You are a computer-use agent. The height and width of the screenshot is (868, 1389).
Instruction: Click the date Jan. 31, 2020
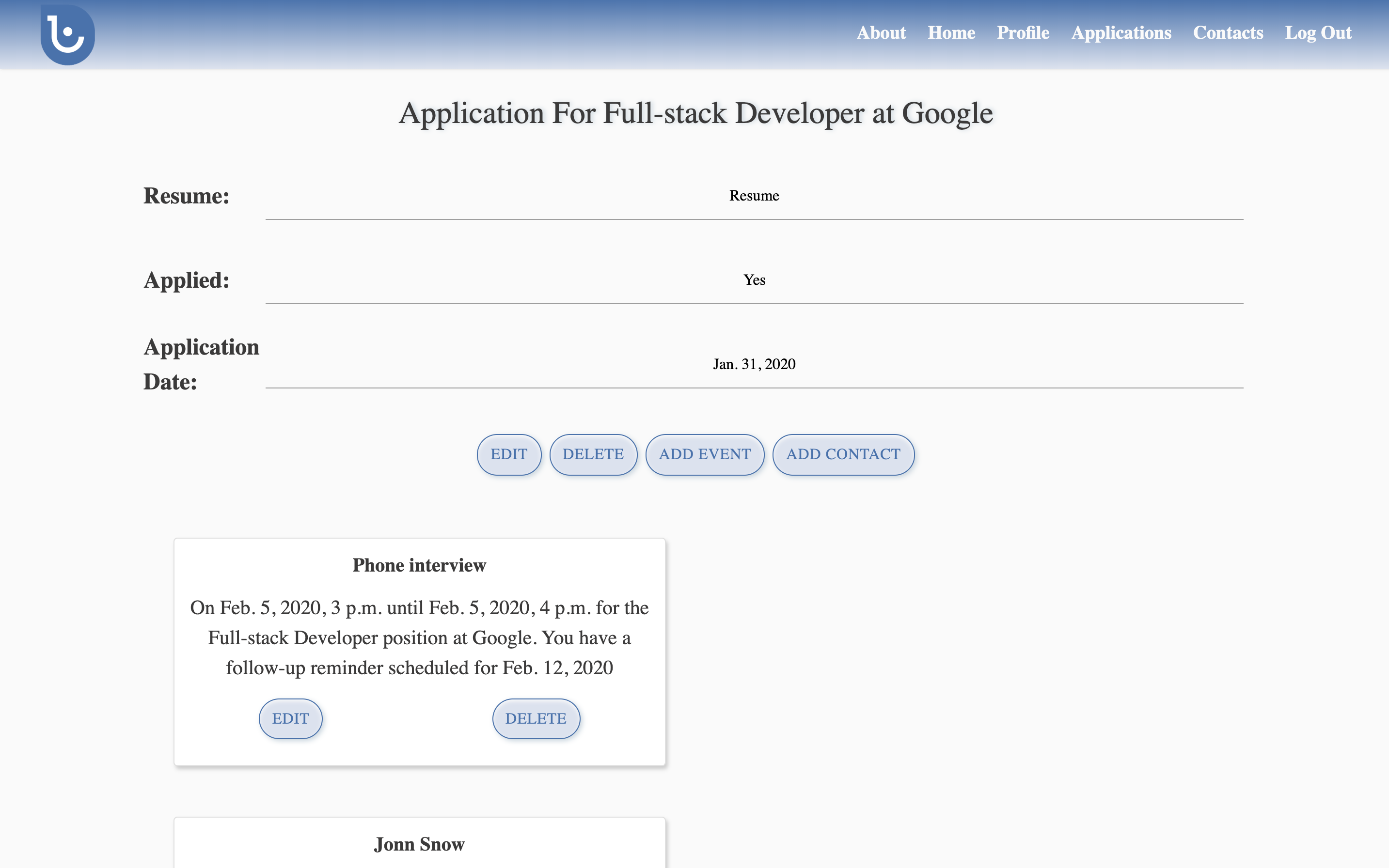pyautogui.click(x=754, y=364)
